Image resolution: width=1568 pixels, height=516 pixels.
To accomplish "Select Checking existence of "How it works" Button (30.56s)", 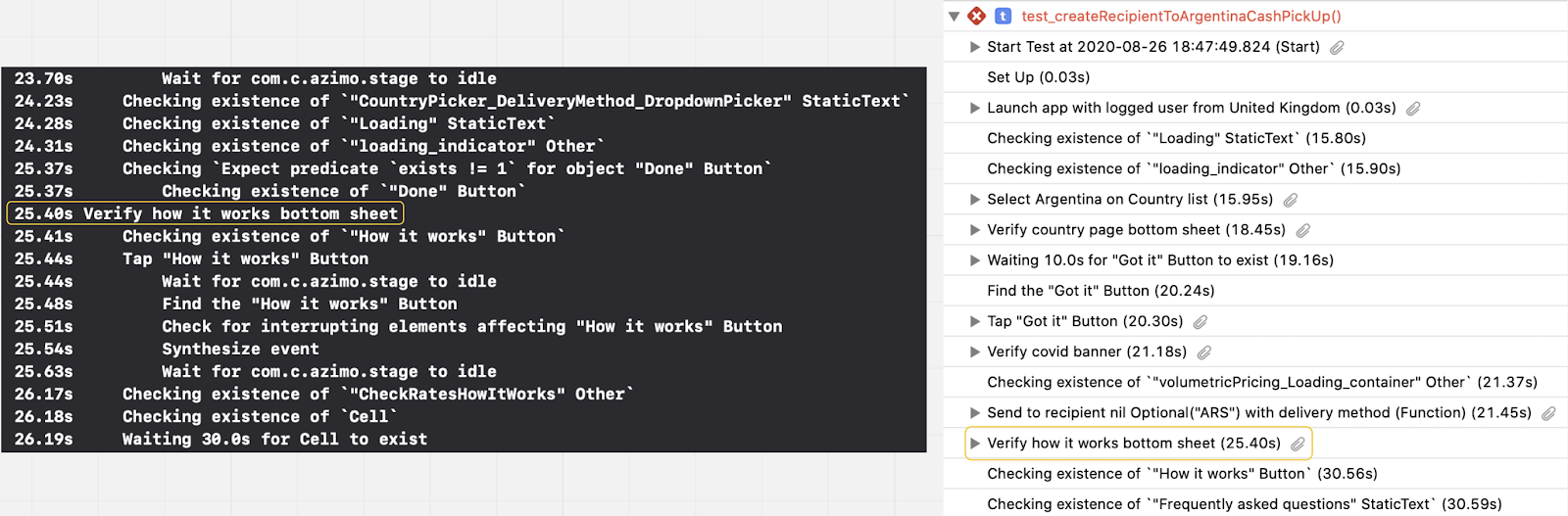I will pos(1182,474).
